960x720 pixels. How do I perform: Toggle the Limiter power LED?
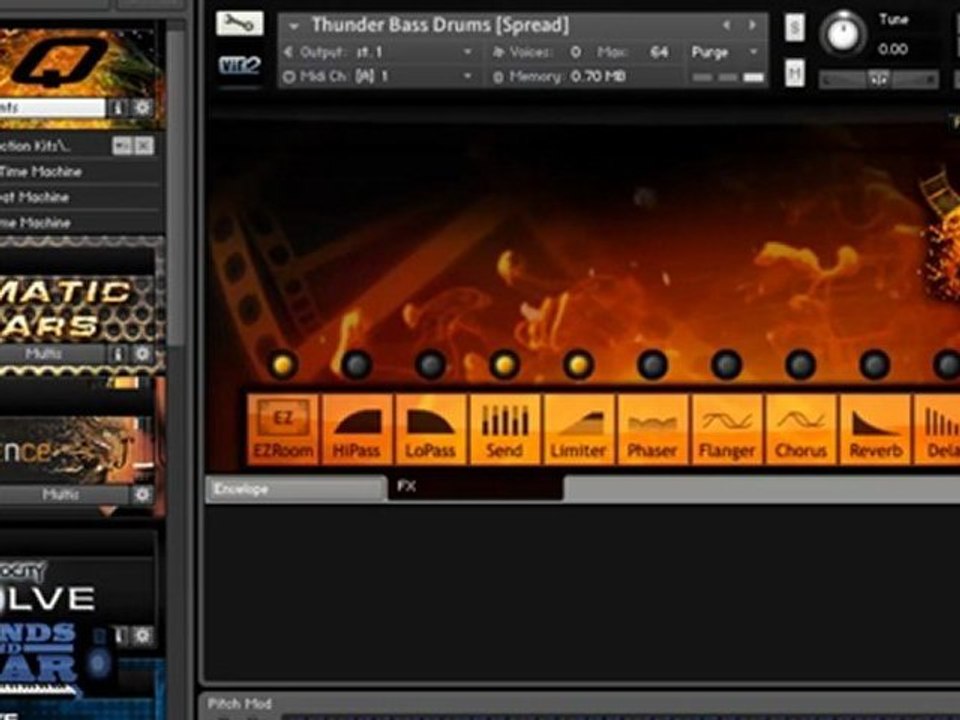pos(579,365)
